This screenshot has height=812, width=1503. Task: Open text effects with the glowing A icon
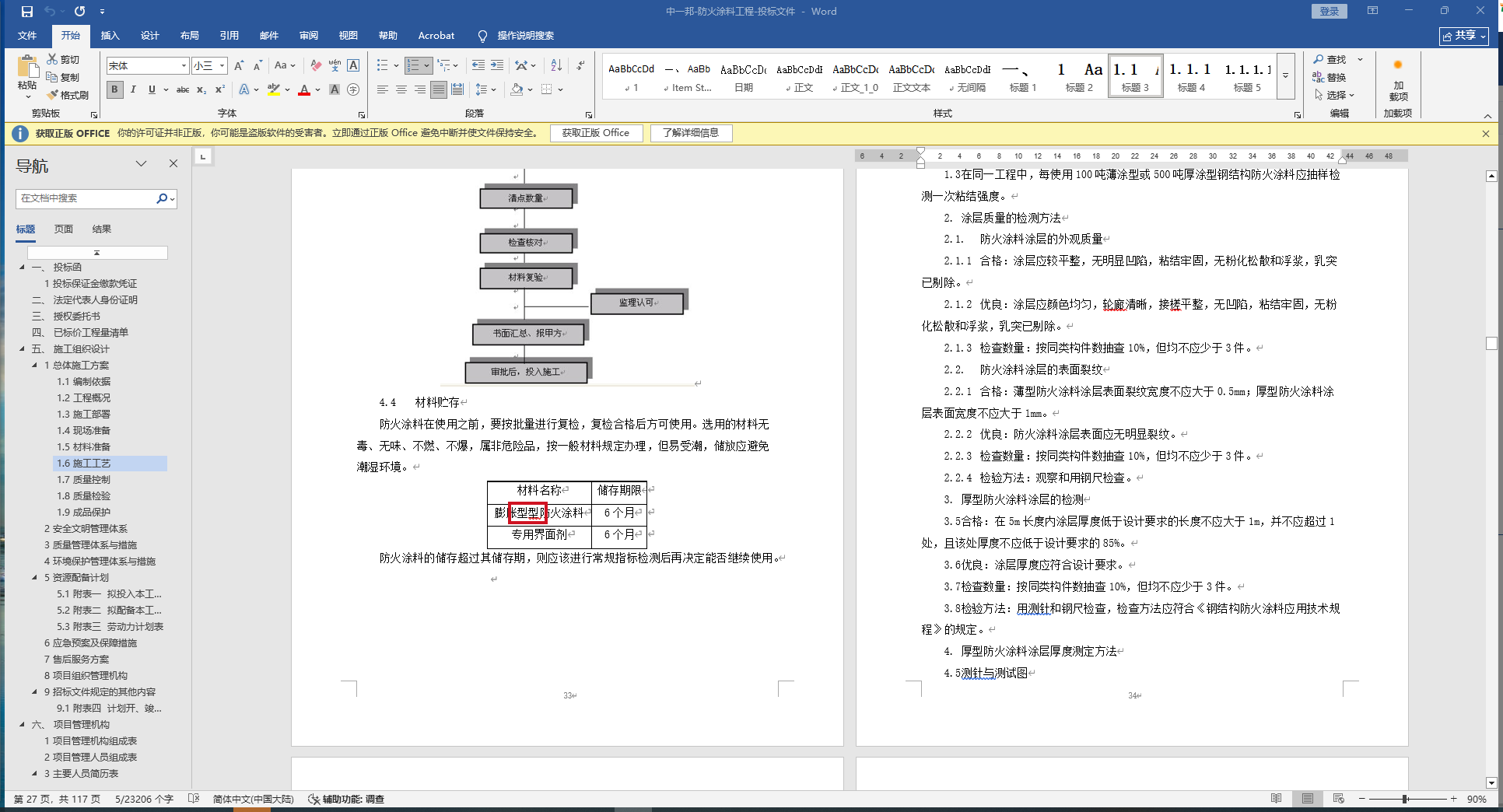(x=244, y=89)
